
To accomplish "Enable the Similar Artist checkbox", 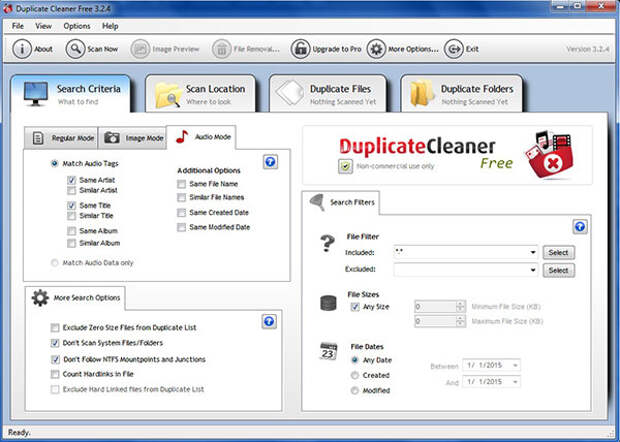I will tap(71, 191).
